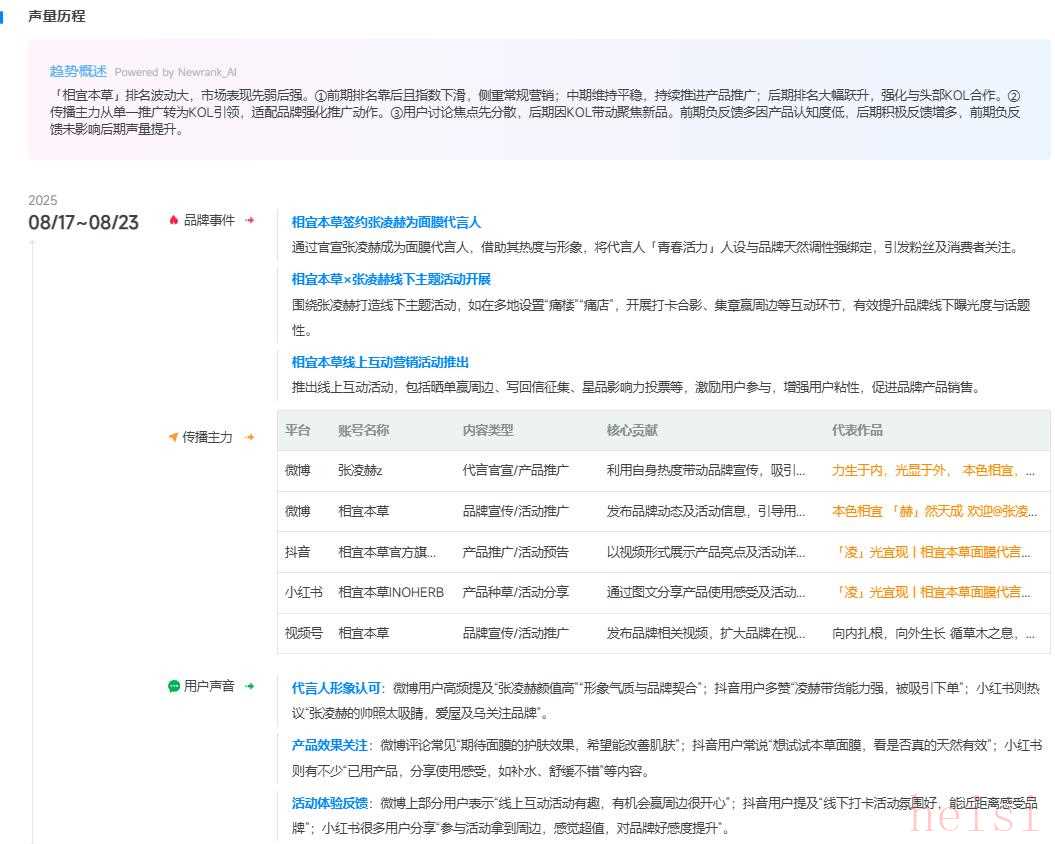Click the red arrow after 品牌事件
Viewport: 1055px width, 844px height.
[250, 220]
